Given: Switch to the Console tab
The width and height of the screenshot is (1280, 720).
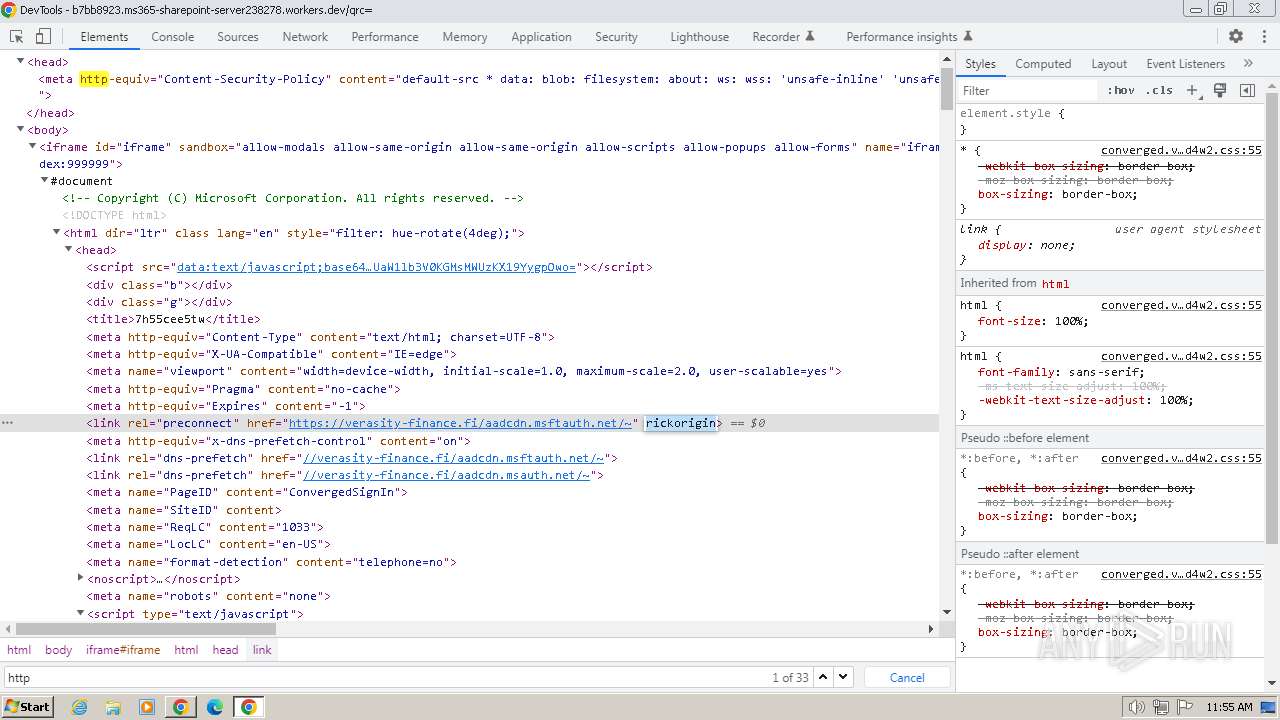Looking at the screenshot, I should 173,36.
